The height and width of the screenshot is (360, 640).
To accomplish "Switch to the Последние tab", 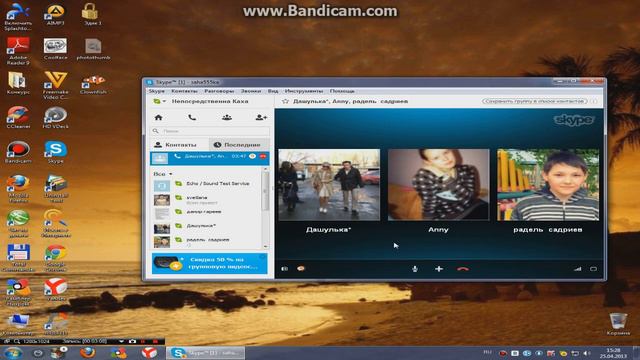I will (239, 144).
